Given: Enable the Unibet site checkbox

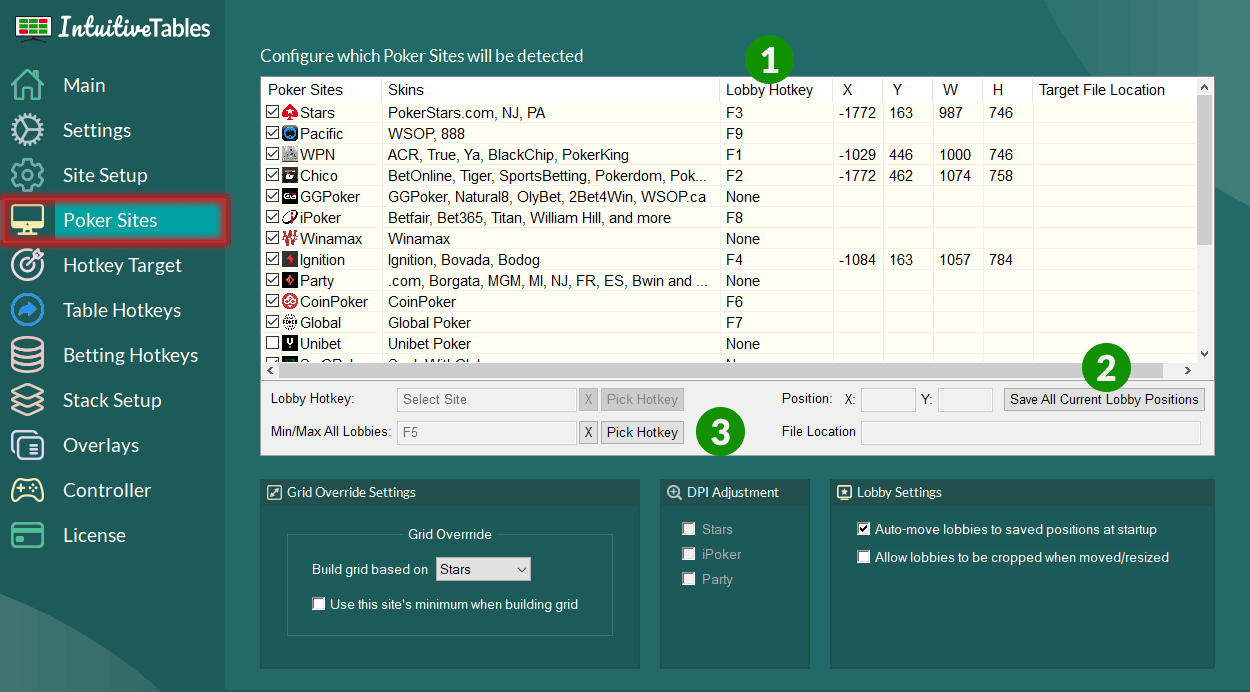Looking at the screenshot, I should (273, 344).
